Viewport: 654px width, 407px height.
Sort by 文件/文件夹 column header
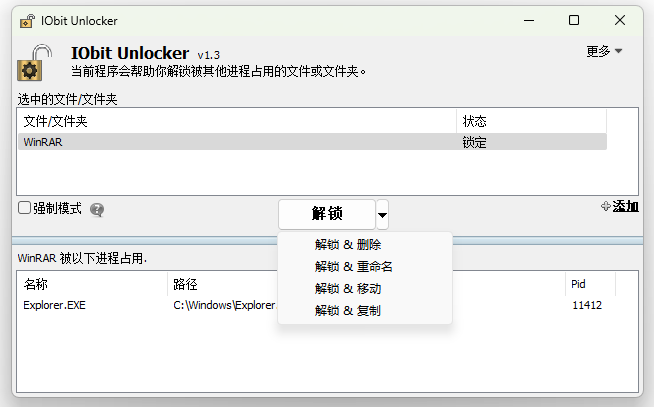(x=237, y=121)
